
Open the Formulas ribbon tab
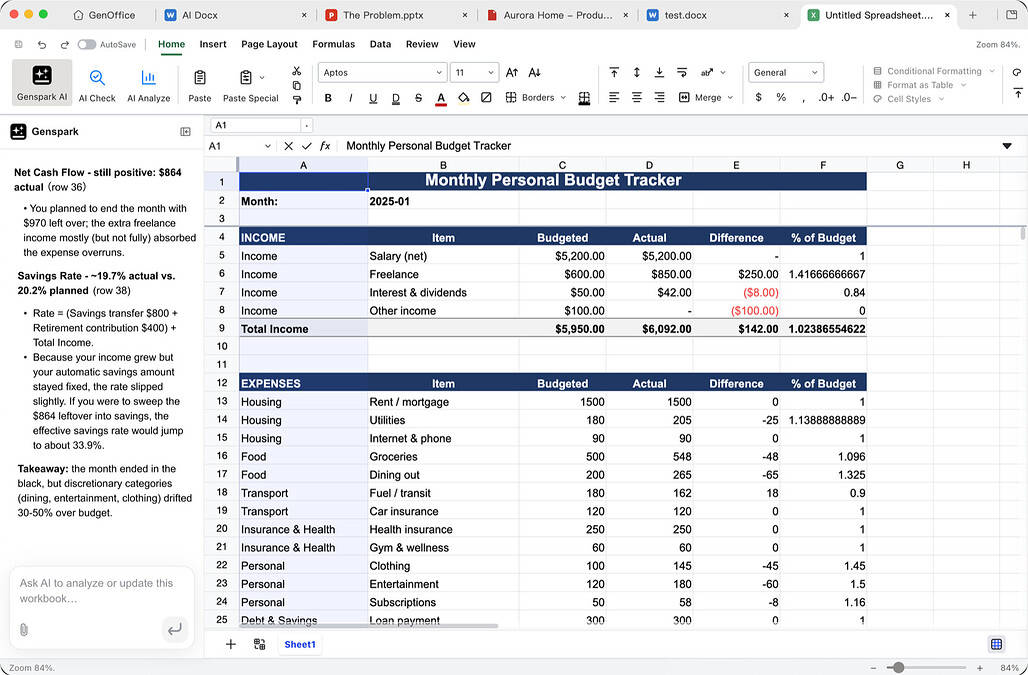click(334, 45)
